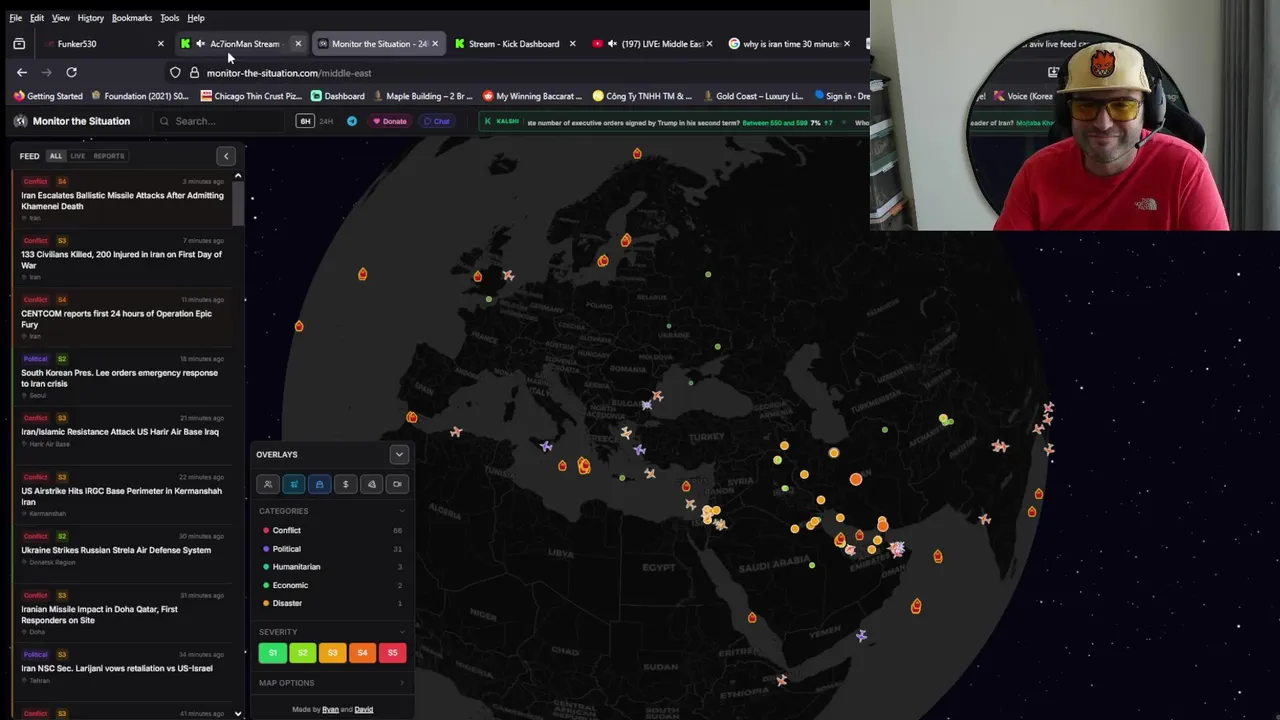
Task: Open the Ryan credit link
Action: coord(330,710)
